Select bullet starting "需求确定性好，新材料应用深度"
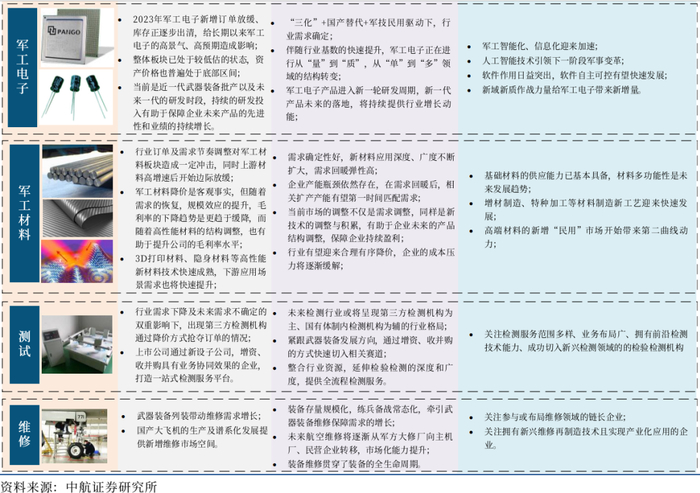 [x=371, y=163]
